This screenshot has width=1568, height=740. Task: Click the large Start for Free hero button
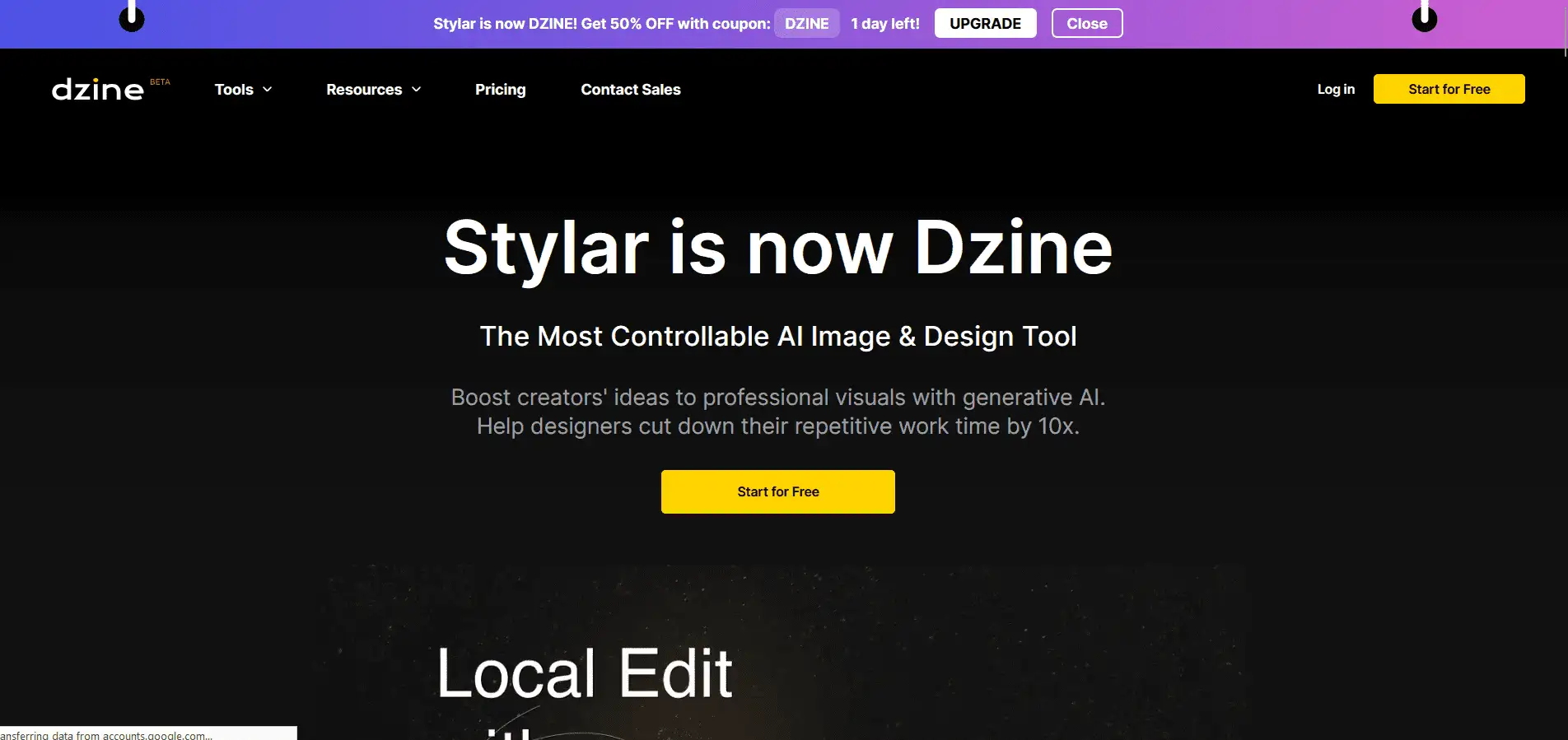point(777,491)
